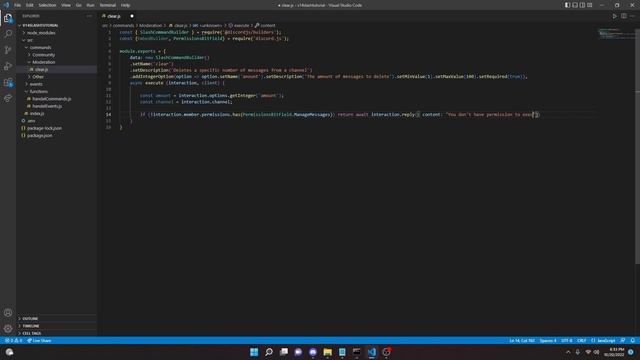Open the Accounts menu icon
The width and height of the screenshot is (640, 360).
(8, 313)
